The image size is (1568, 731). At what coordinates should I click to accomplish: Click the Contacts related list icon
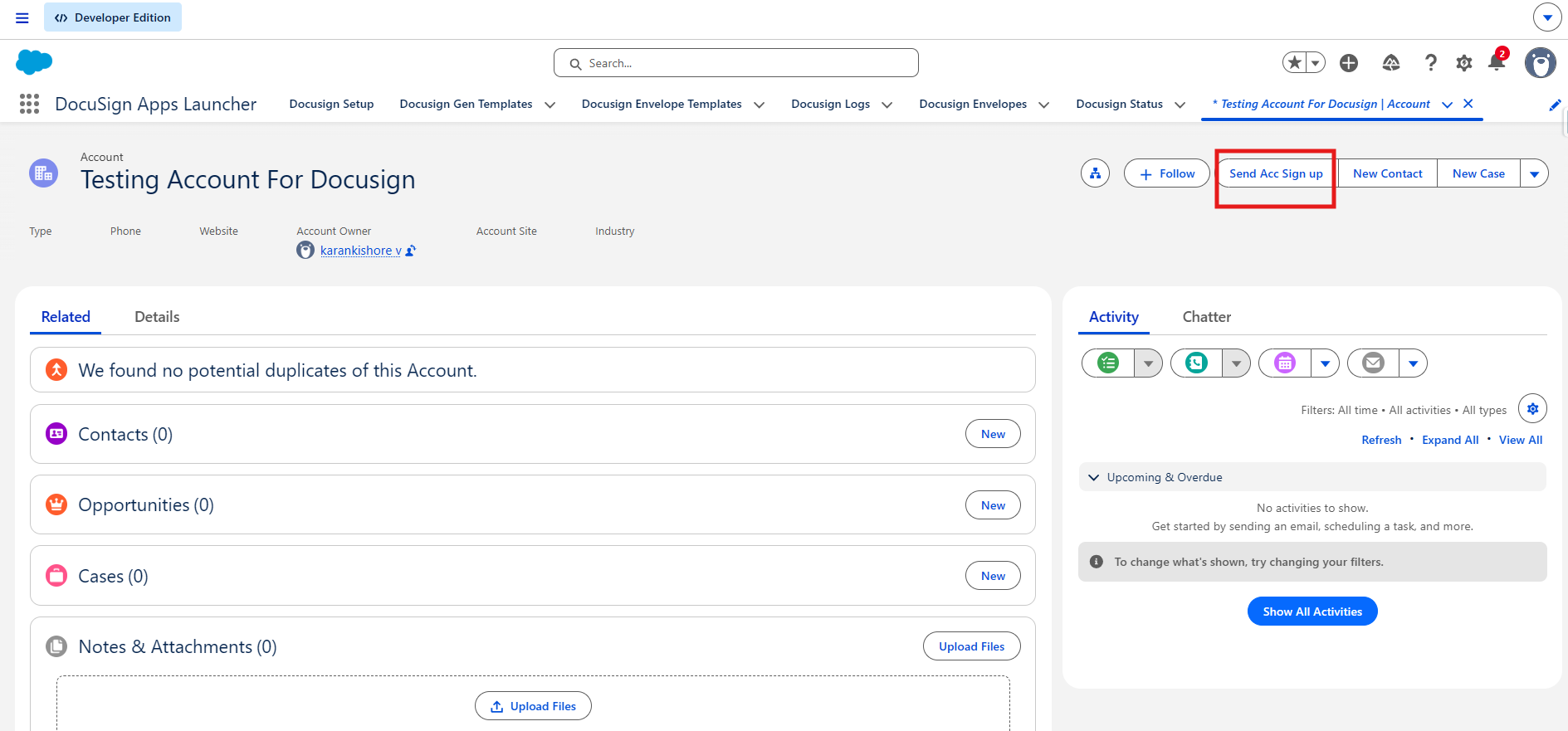pos(56,434)
